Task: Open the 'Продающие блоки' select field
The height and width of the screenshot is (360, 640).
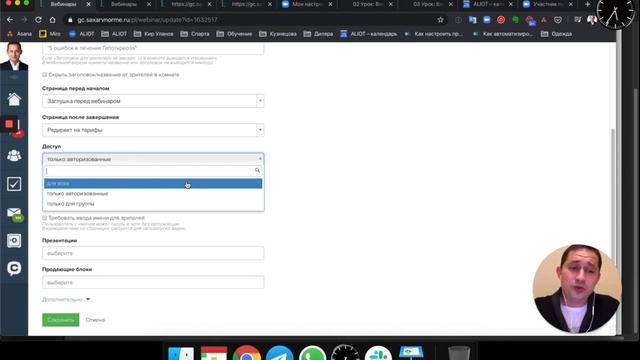Action: pyautogui.click(x=153, y=282)
